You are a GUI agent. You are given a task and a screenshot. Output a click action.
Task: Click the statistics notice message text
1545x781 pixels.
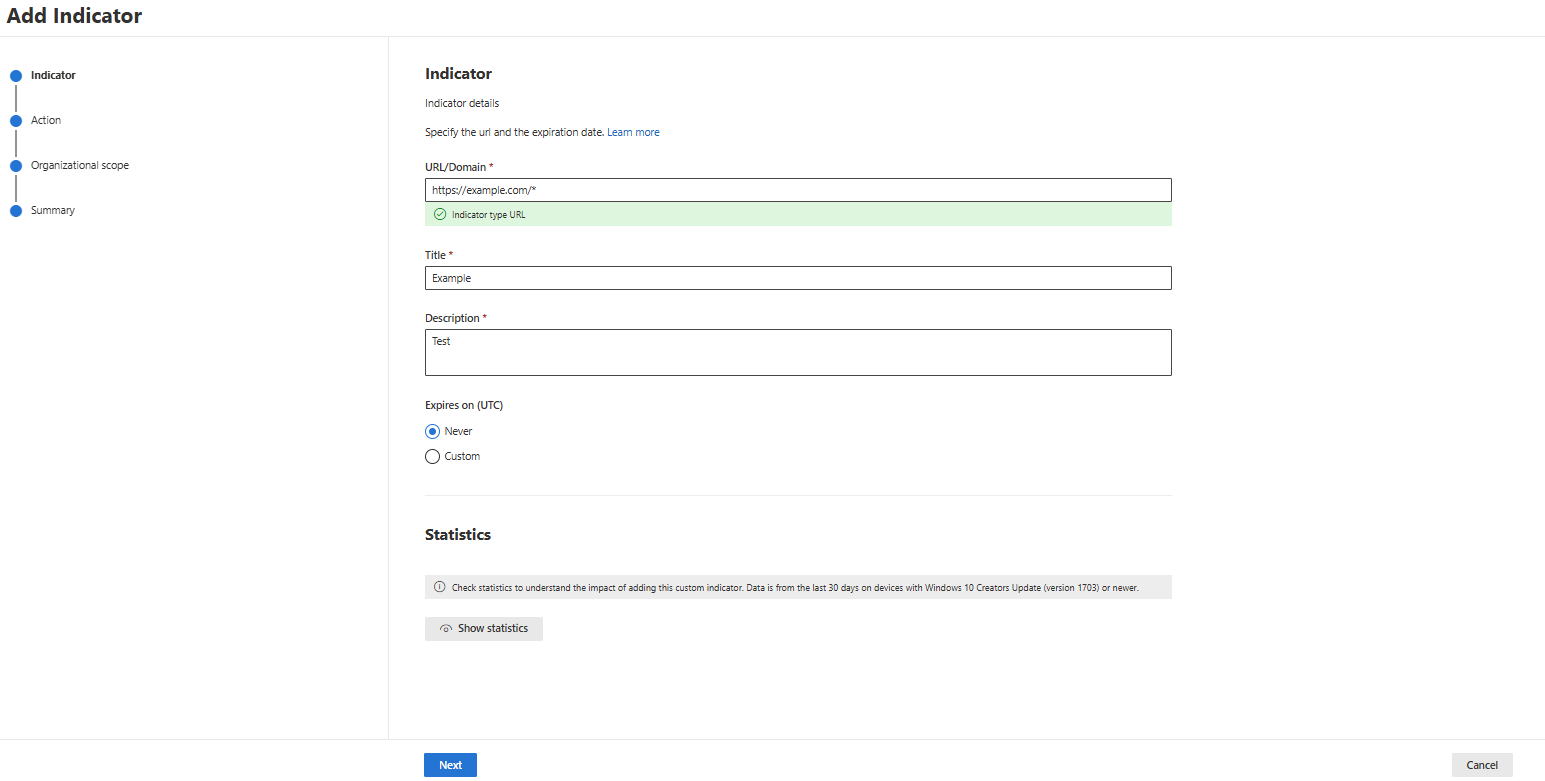(795, 588)
